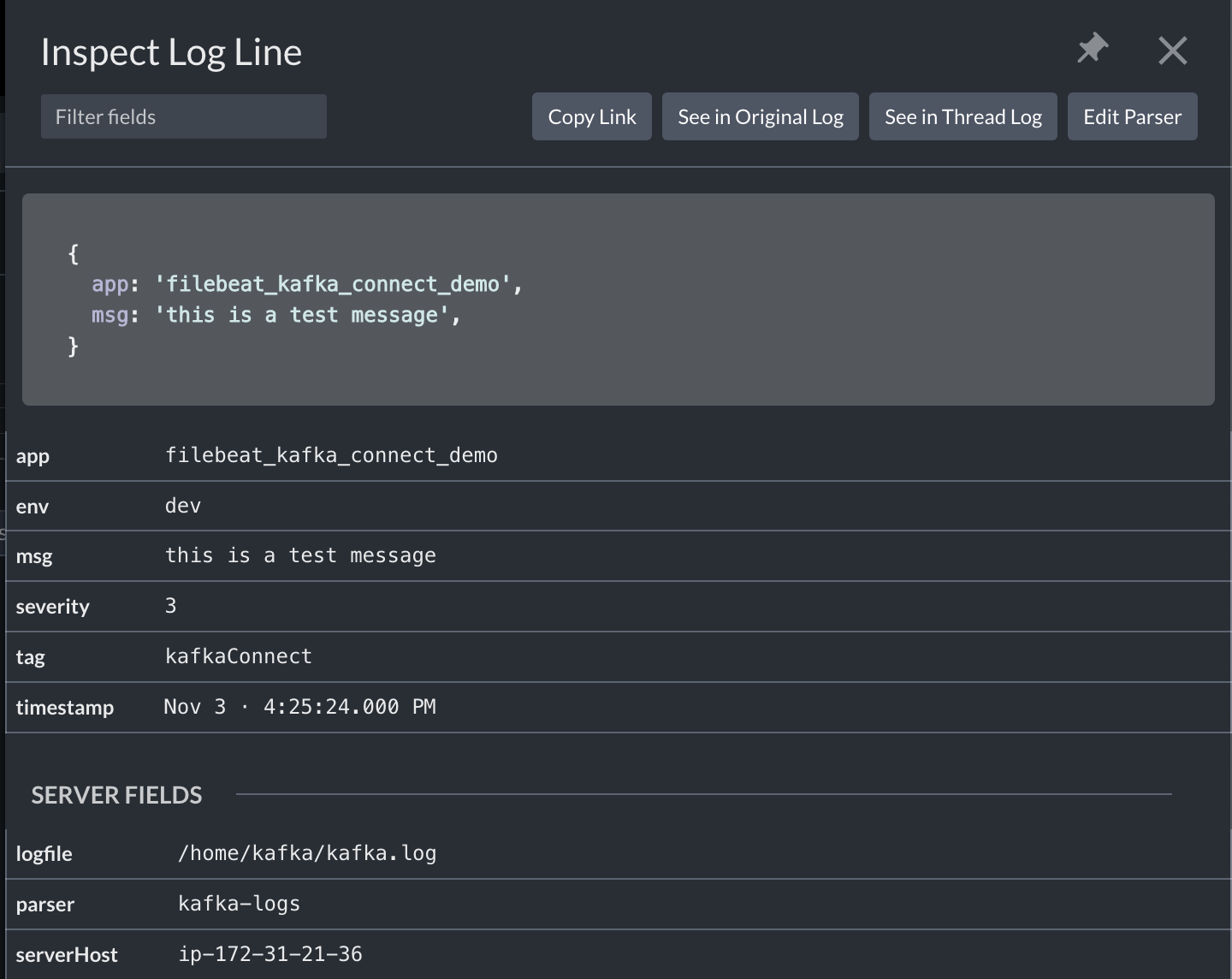Pin the Inspect Log Line panel
This screenshot has width=1232, height=979.
click(x=1093, y=49)
